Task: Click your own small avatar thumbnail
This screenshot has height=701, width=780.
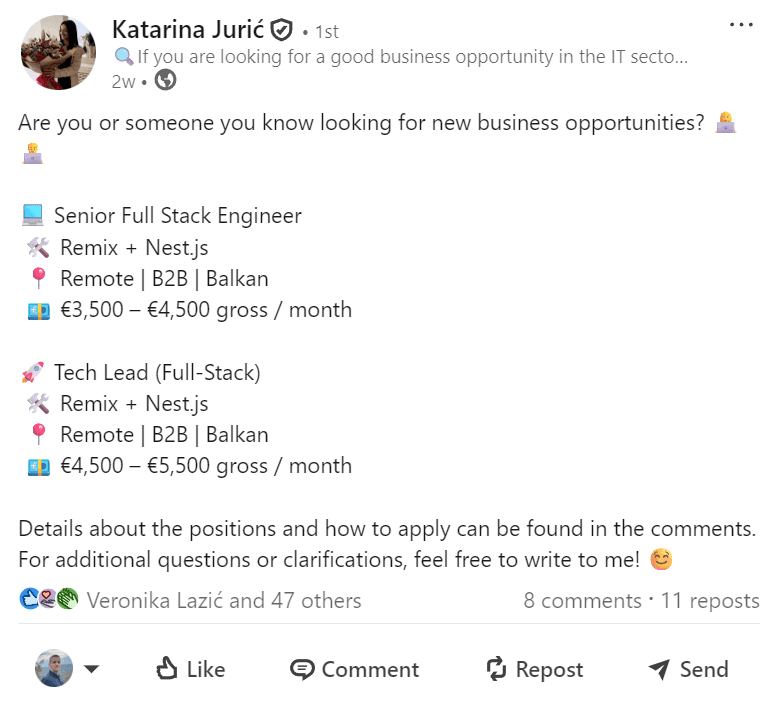Action: [54, 668]
